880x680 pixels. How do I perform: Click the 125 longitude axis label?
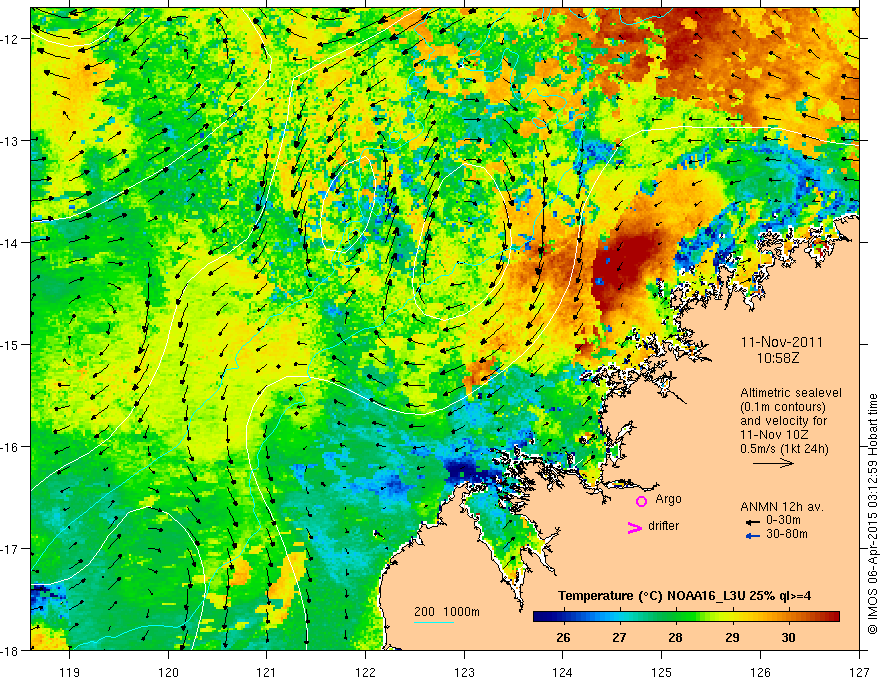tap(662, 673)
